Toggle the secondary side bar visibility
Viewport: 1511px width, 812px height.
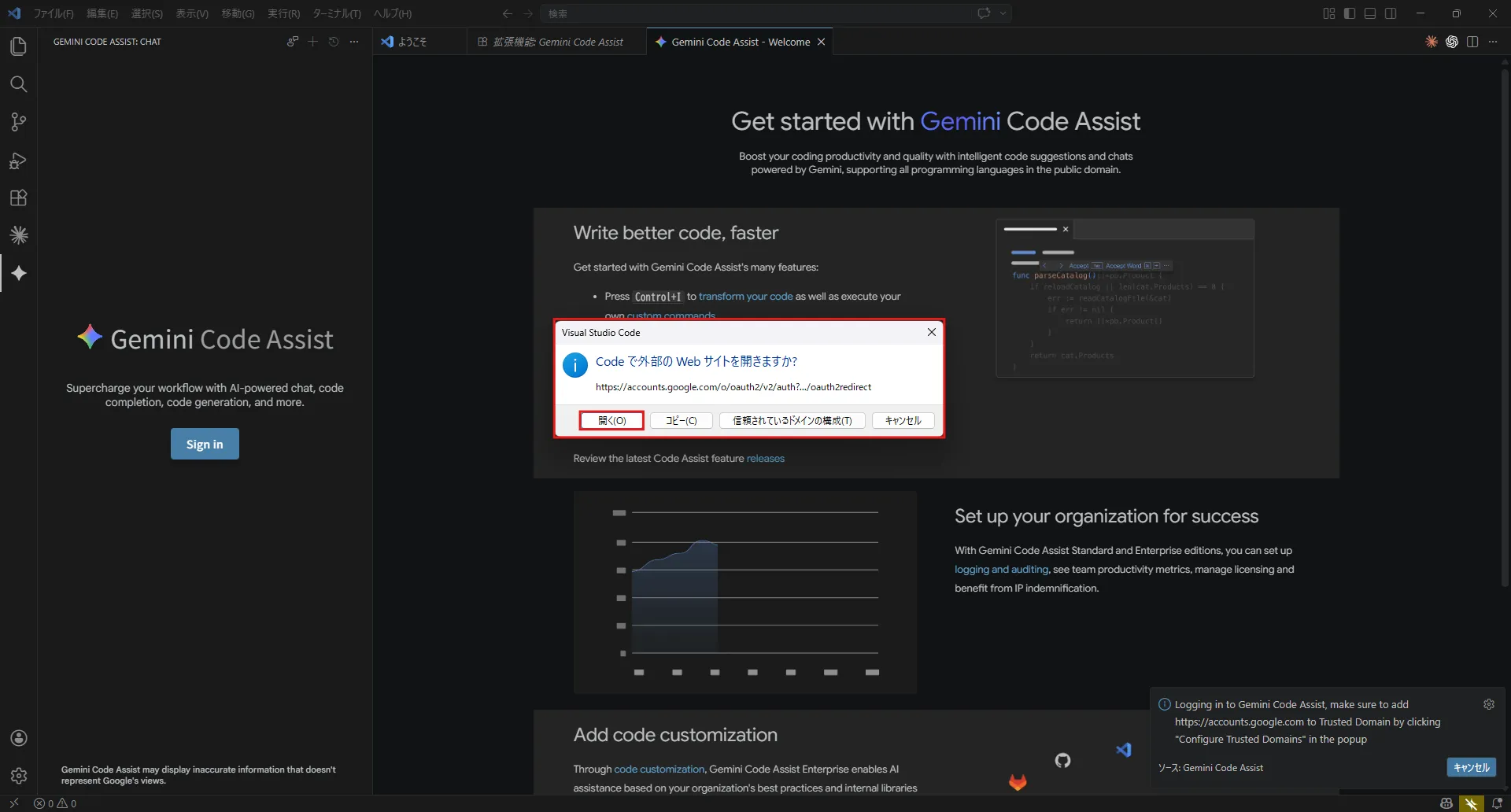point(1391,13)
